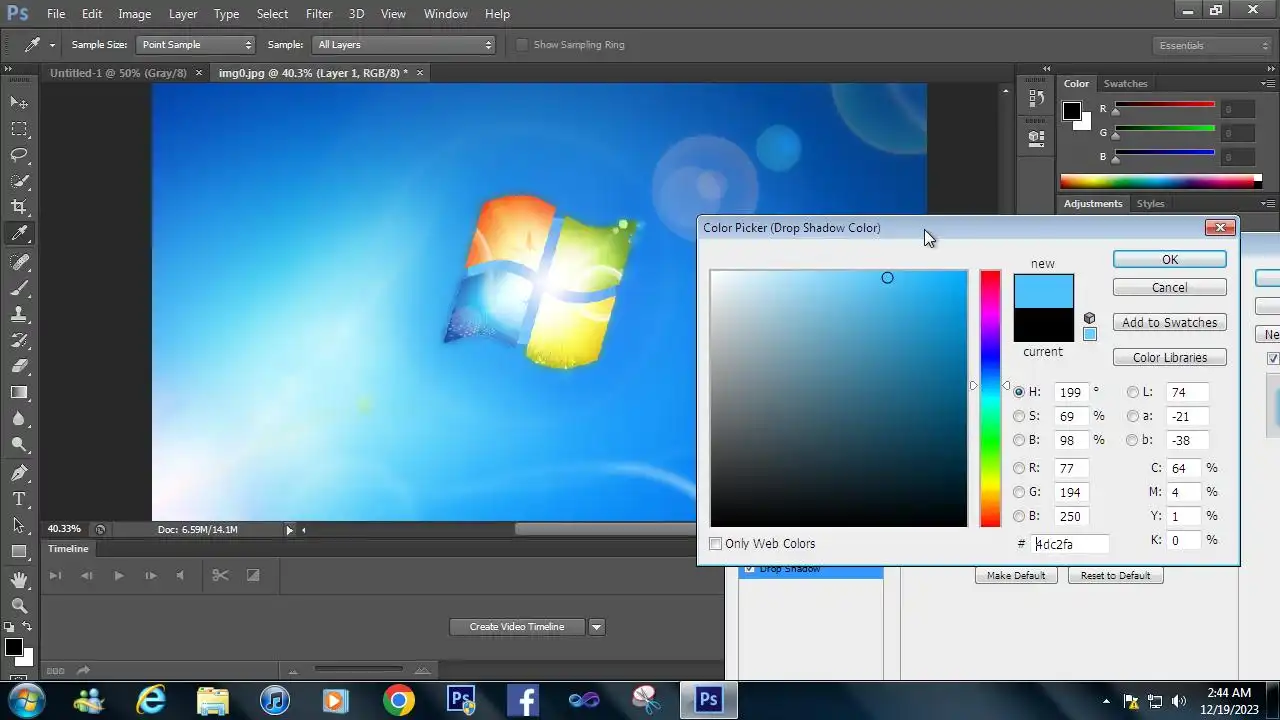This screenshot has height=720, width=1280.
Task: Select the Rectangle shape tool
Action: [19, 551]
